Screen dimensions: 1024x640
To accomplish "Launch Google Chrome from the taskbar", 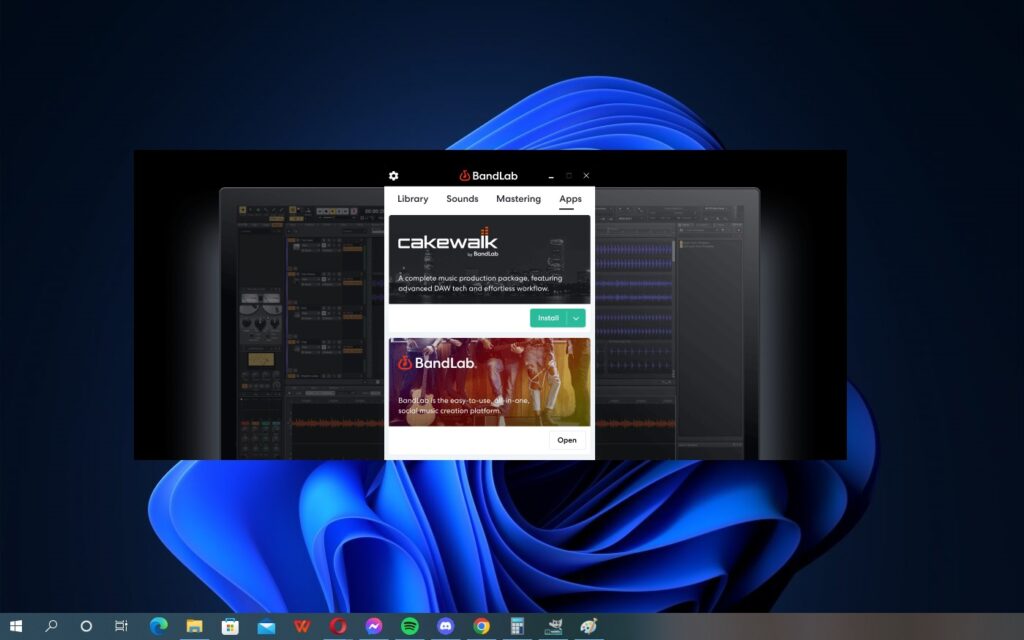I will 481,626.
